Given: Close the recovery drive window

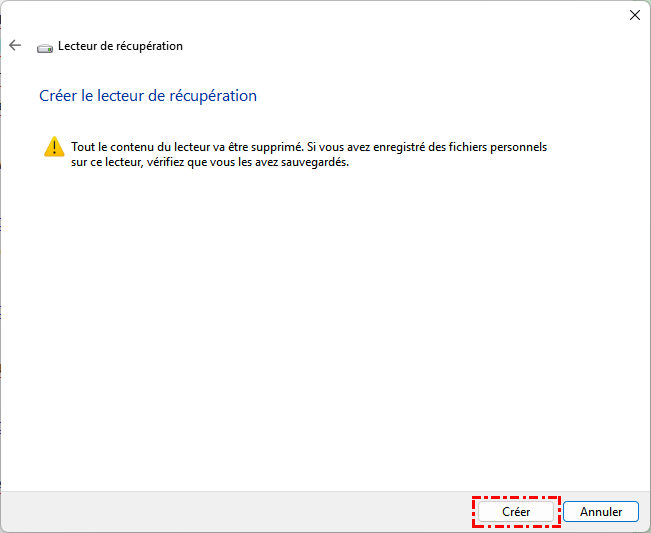Looking at the screenshot, I should click(634, 15).
